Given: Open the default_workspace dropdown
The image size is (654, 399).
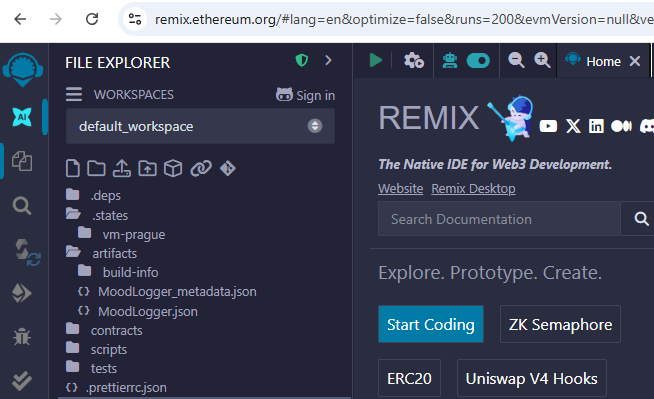Looking at the screenshot, I should click(x=200, y=126).
